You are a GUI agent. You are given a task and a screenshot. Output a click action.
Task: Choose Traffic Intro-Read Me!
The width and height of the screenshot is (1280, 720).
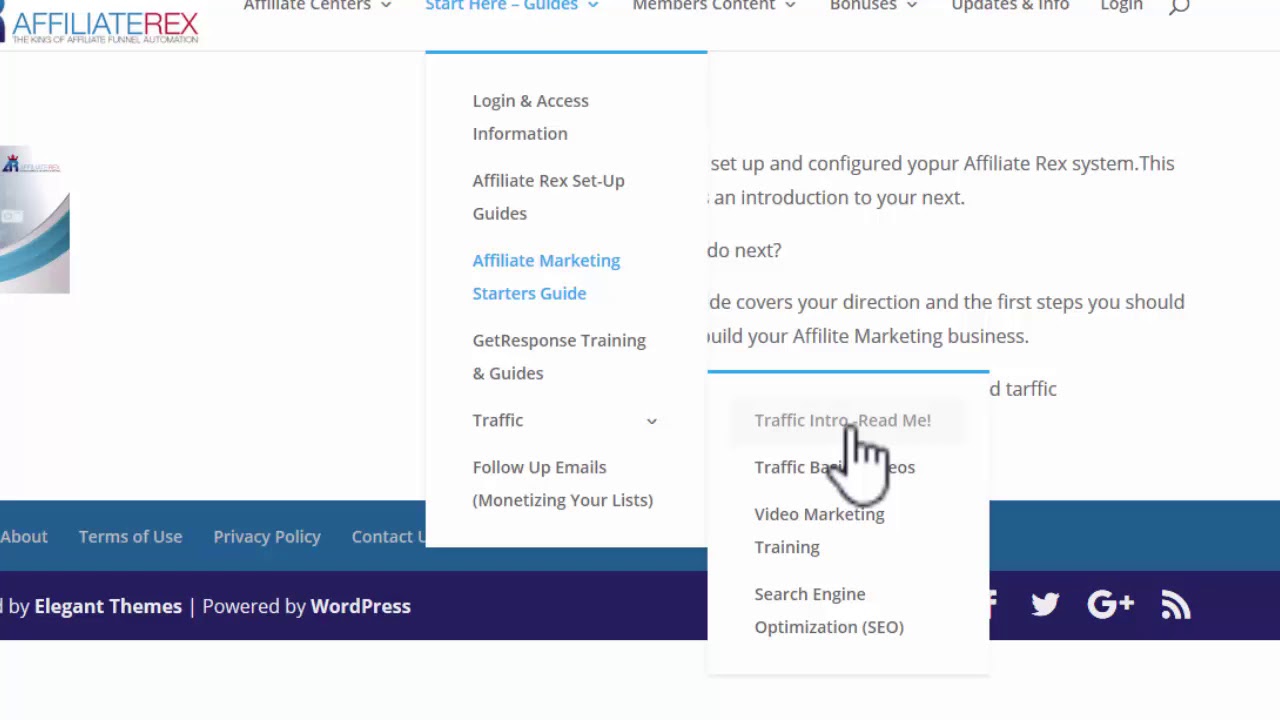[x=842, y=420]
